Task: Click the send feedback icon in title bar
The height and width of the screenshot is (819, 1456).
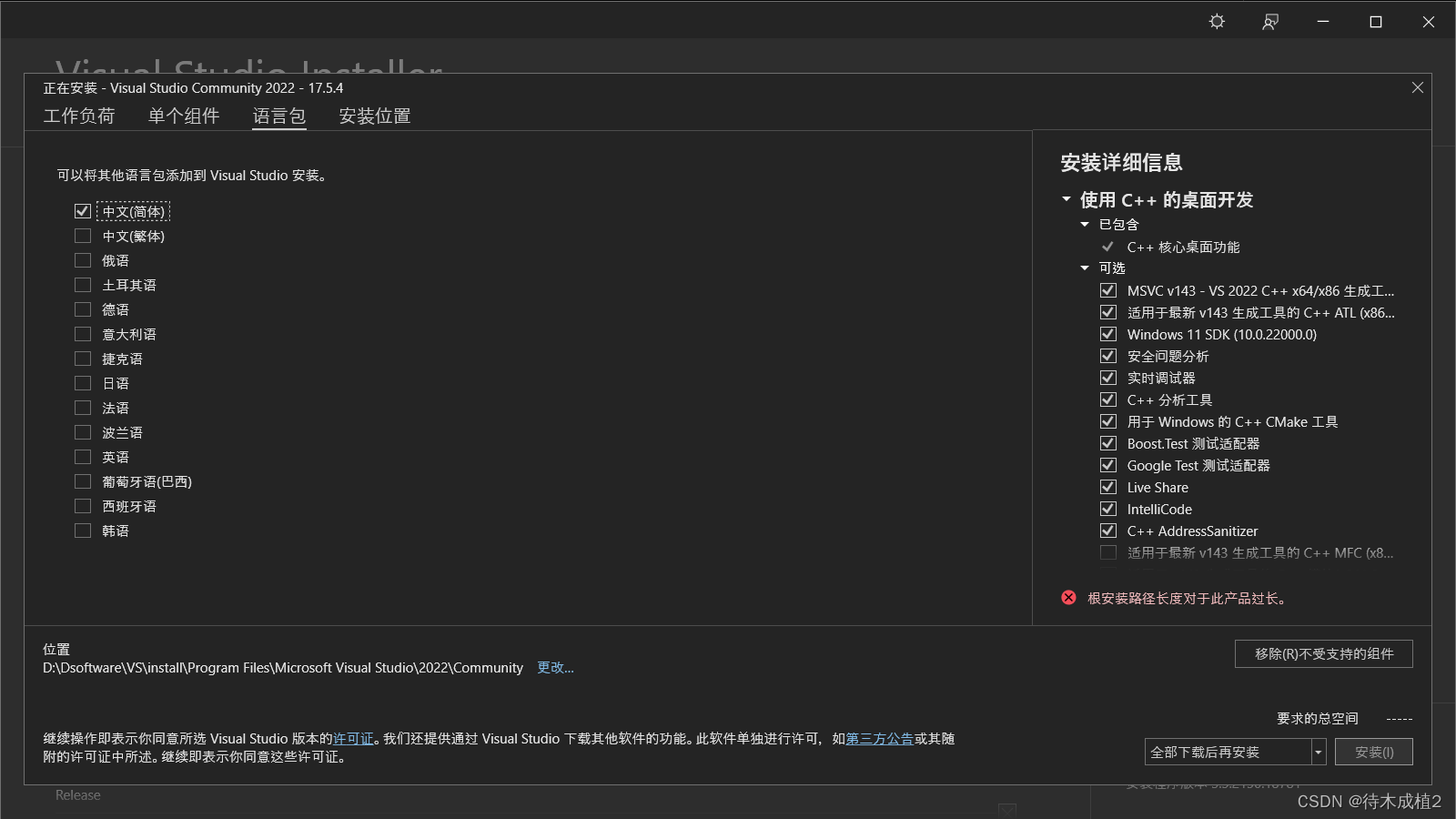Action: tap(1270, 22)
